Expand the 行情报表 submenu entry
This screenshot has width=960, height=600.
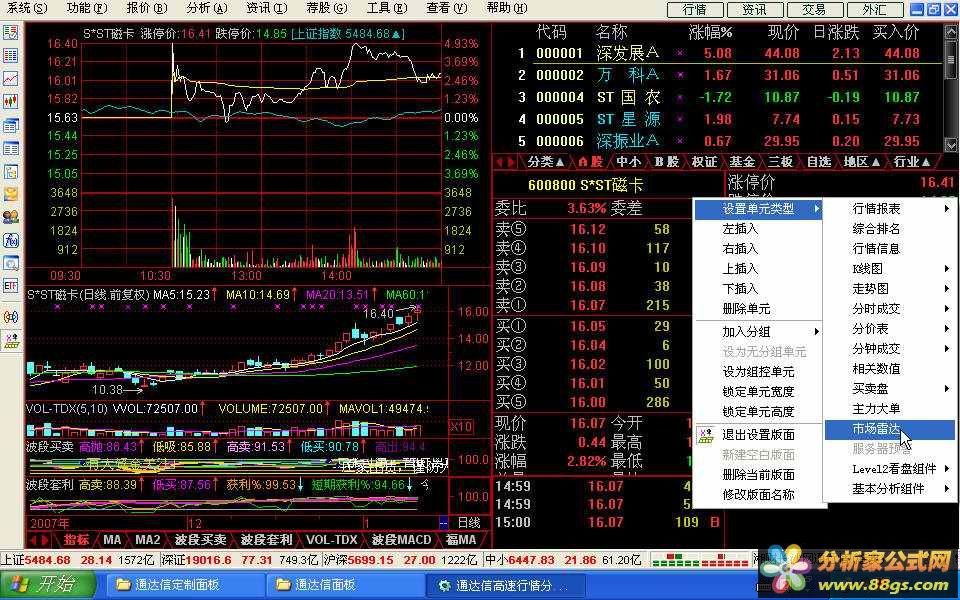(890, 209)
